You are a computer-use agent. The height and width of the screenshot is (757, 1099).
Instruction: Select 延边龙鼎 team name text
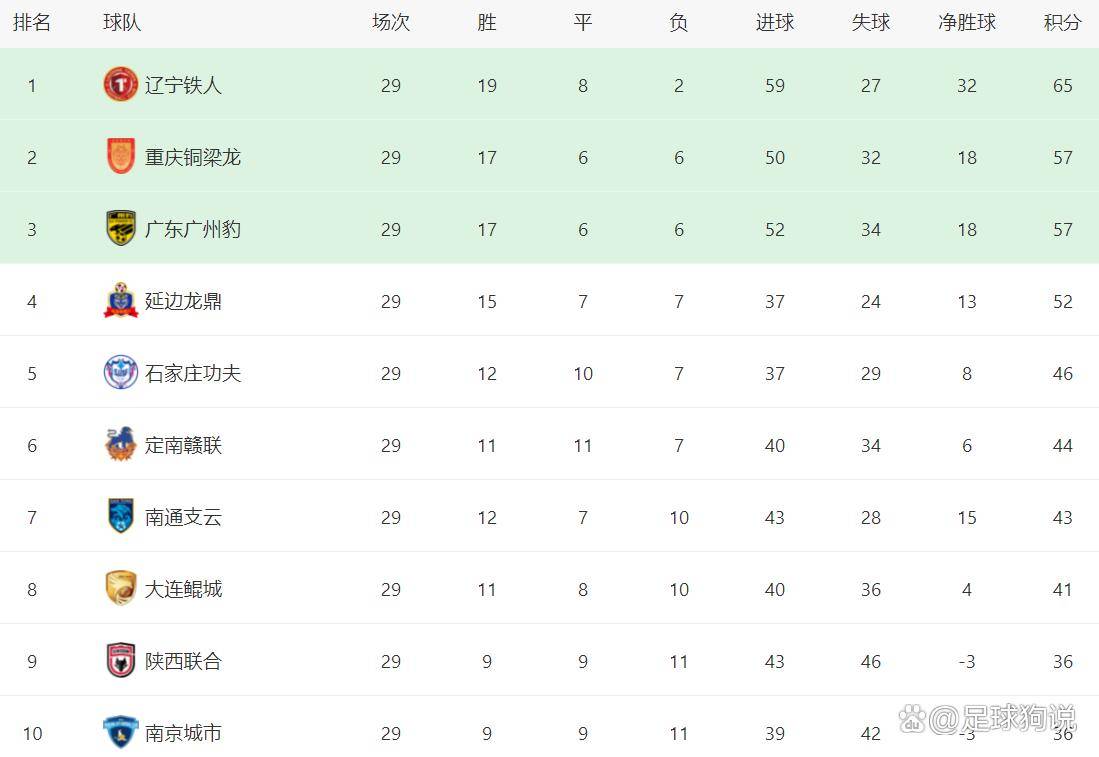183,301
